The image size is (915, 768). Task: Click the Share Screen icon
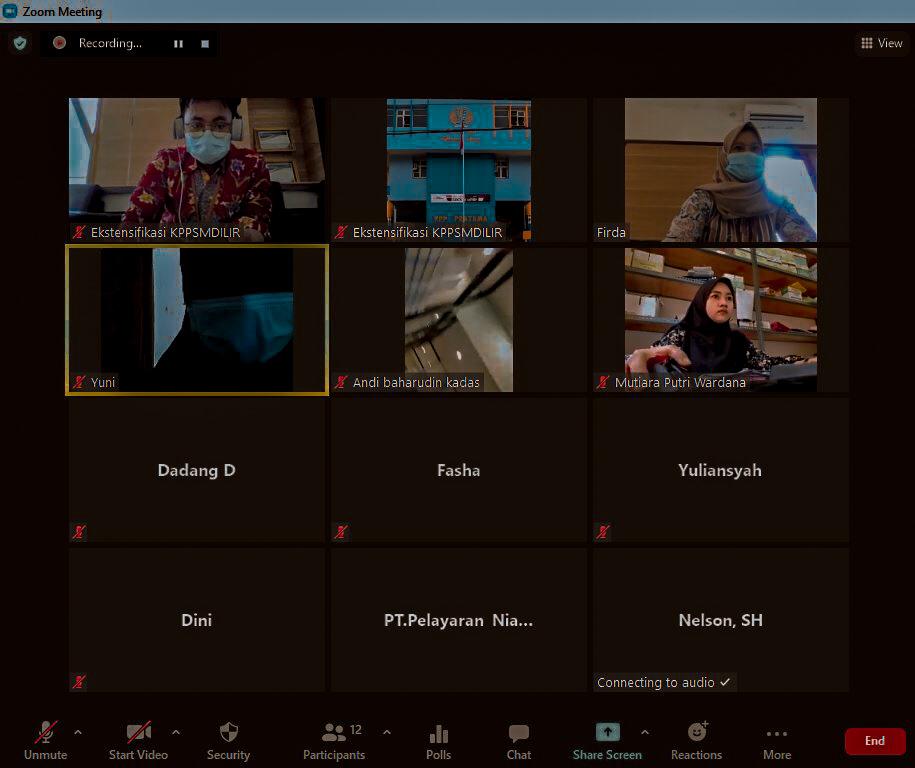click(607, 732)
